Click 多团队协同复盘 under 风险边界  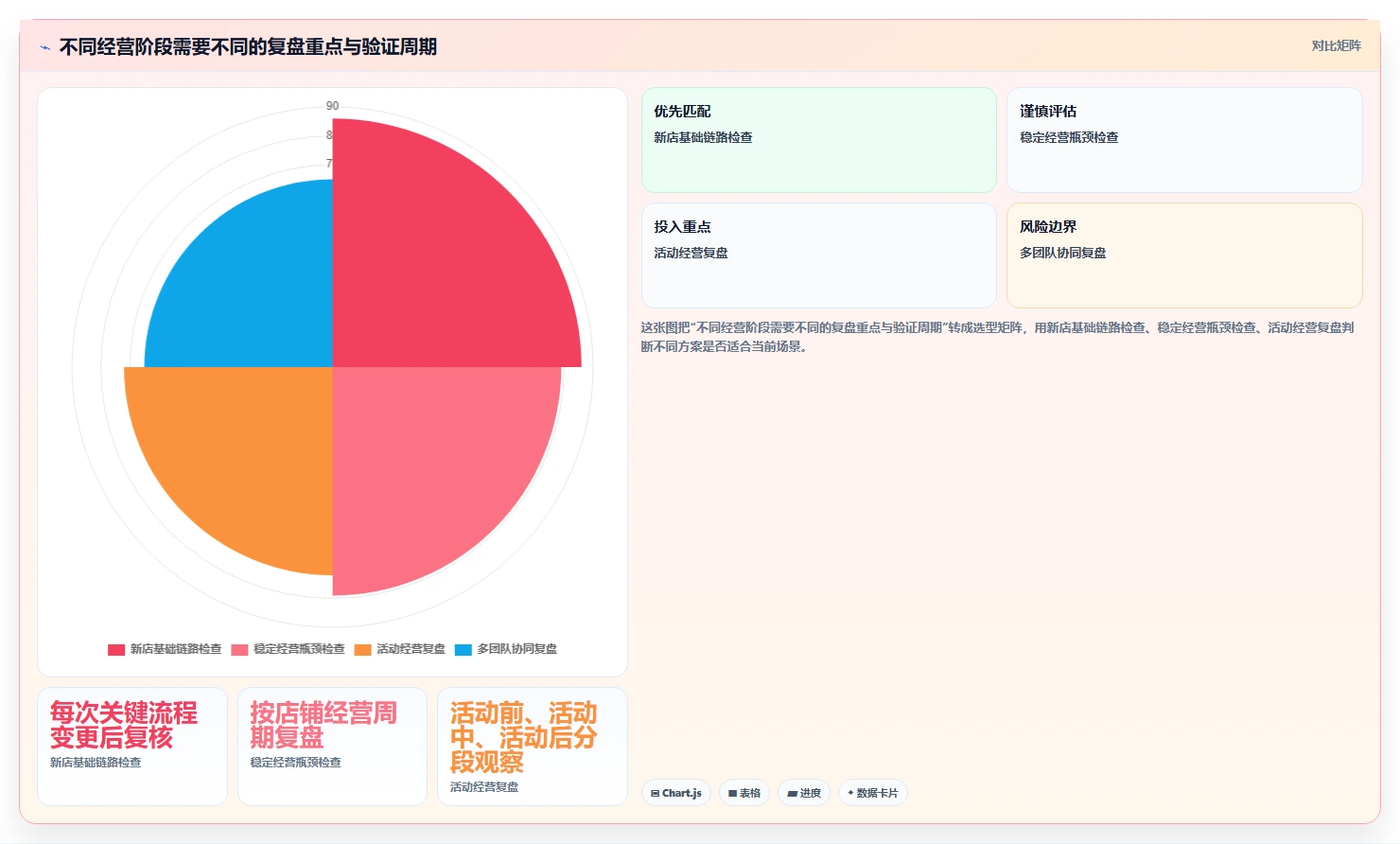[1062, 253]
